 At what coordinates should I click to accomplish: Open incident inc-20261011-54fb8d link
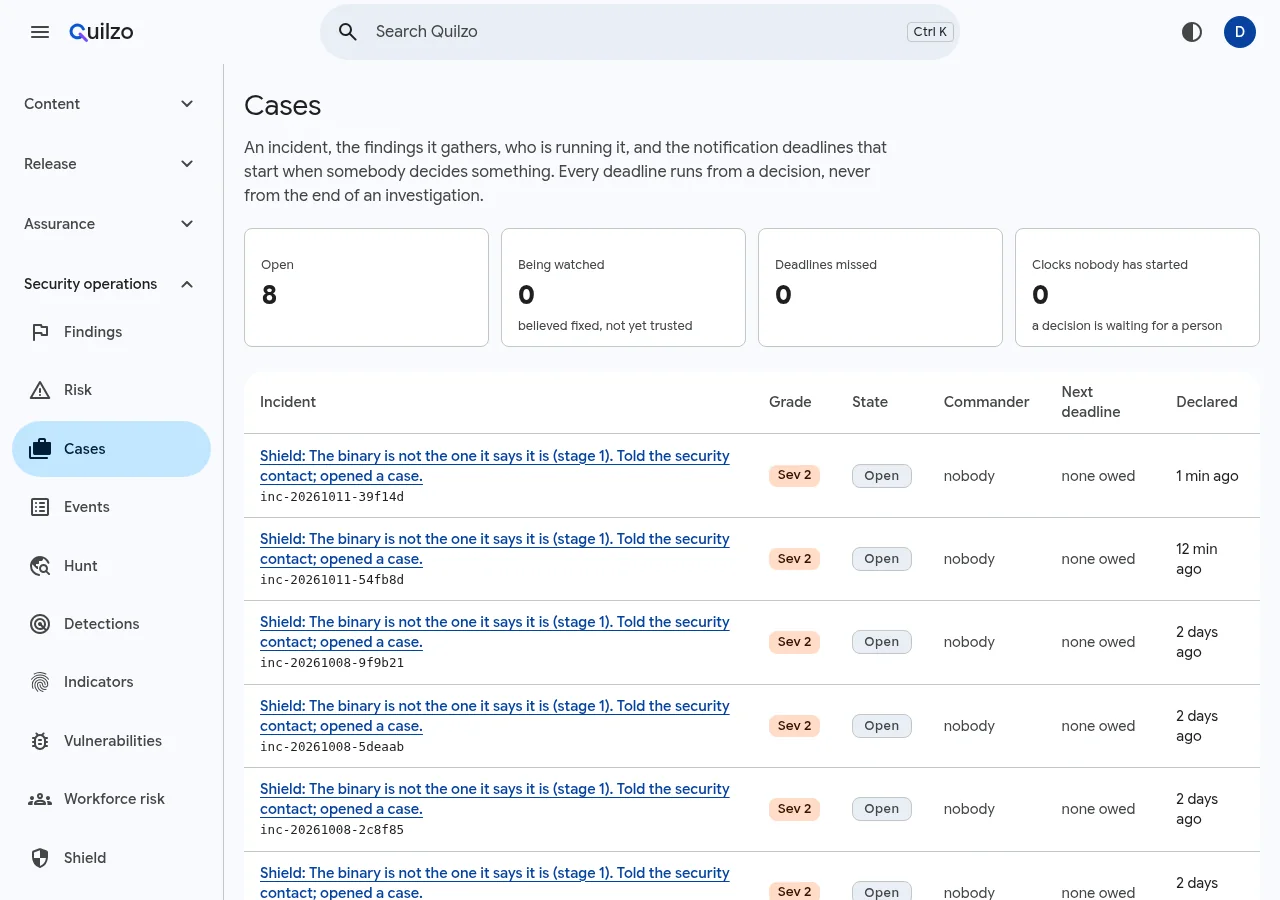[x=495, y=549]
